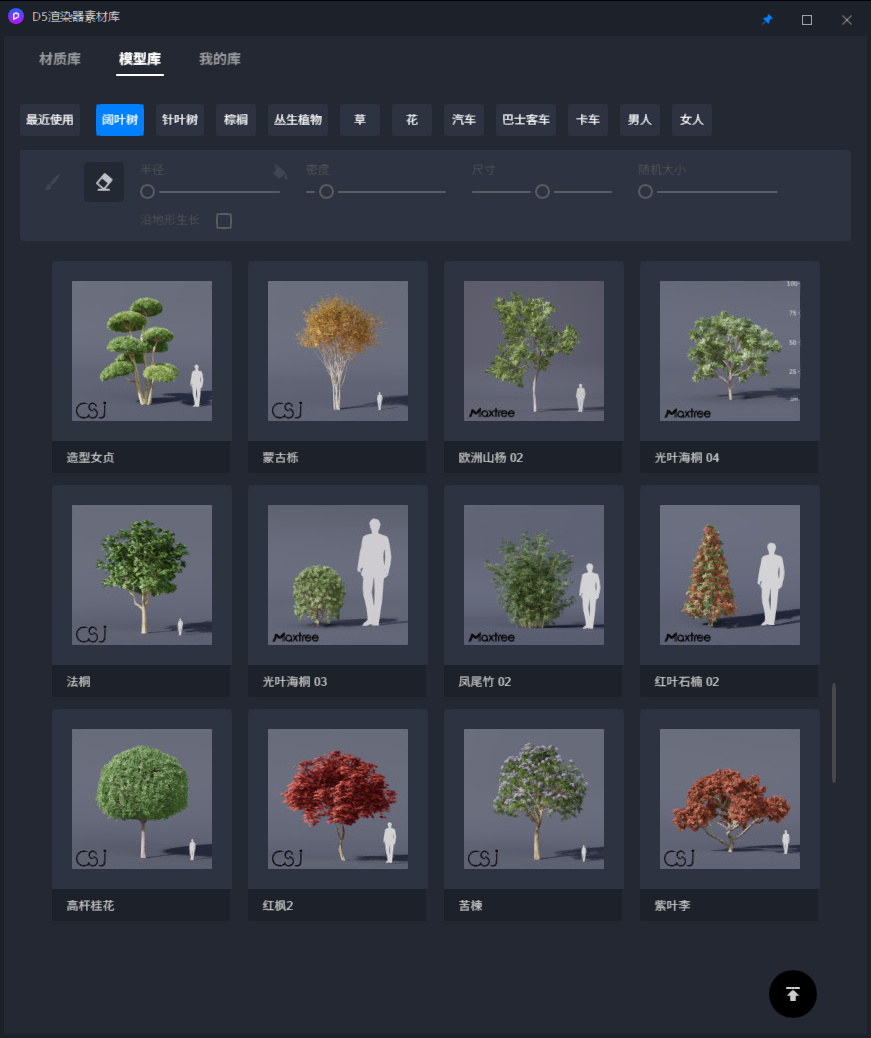Maximize the asset library window
Viewport: 871px width, 1038px height.
[807, 19]
